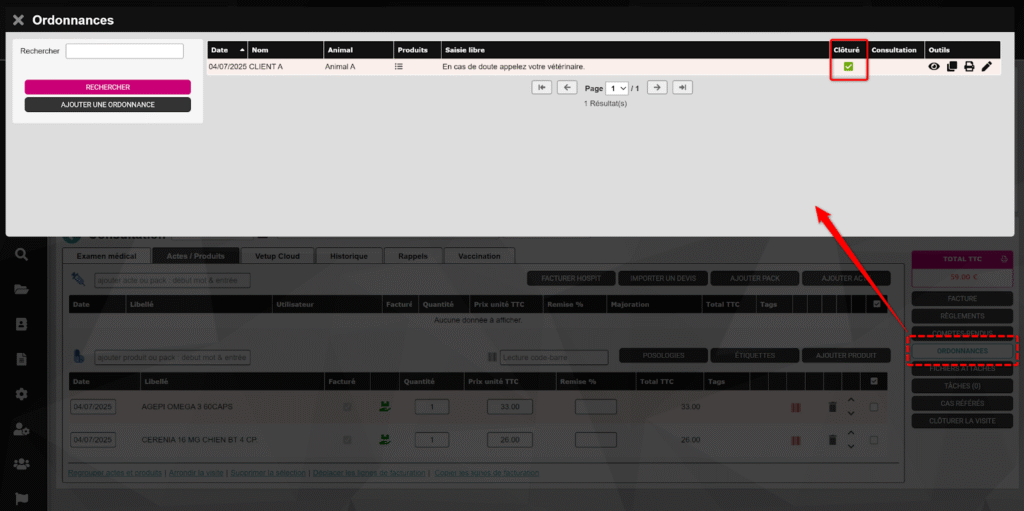Print the ordonnance using the printer icon
The image size is (1024, 511).
[x=969, y=67]
